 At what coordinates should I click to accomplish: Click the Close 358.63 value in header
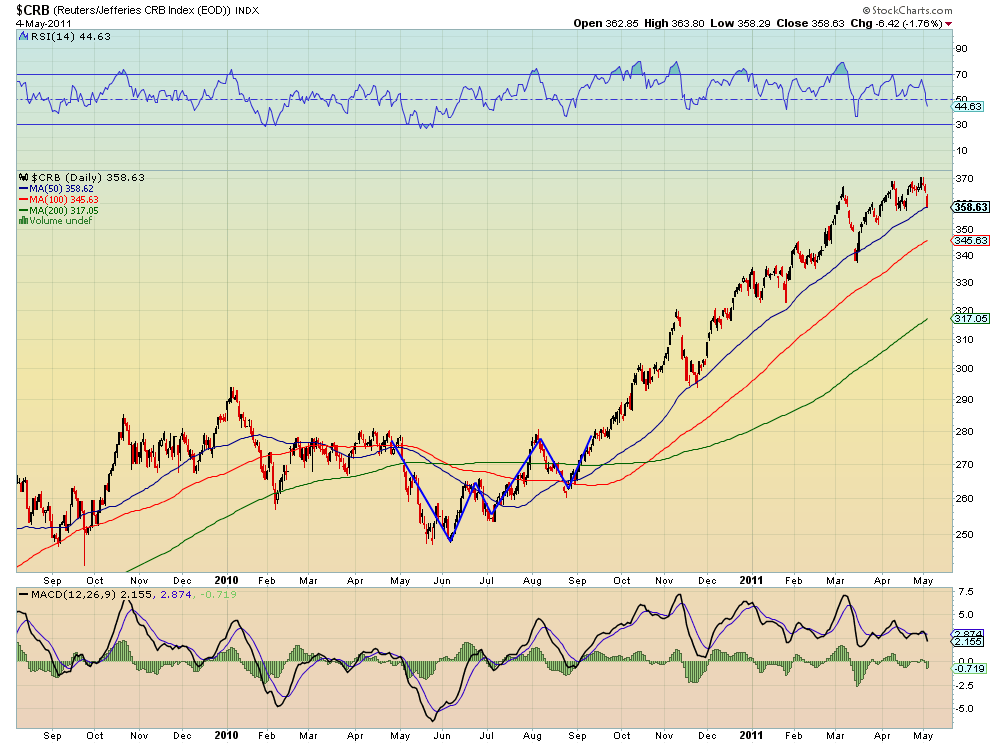pos(810,23)
